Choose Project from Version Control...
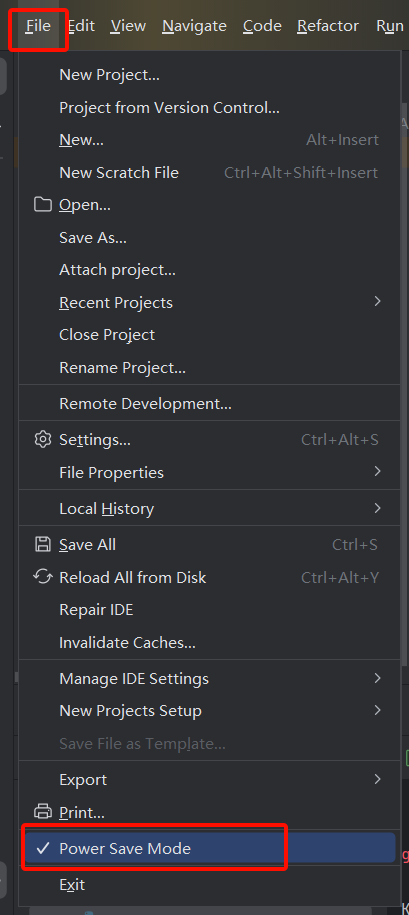 169,107
